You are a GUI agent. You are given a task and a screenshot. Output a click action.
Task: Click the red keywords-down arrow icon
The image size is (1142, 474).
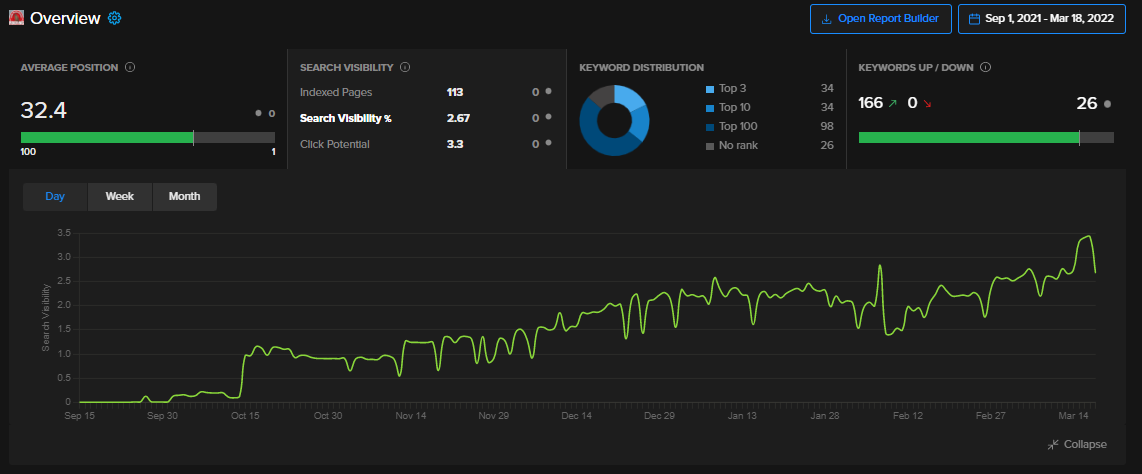927,103
